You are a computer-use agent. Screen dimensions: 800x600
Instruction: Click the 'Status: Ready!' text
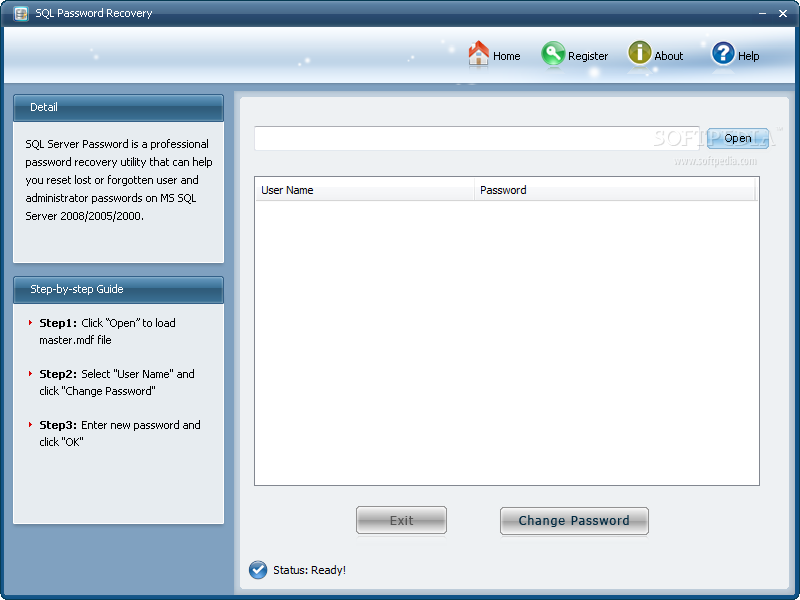point(309,570)
